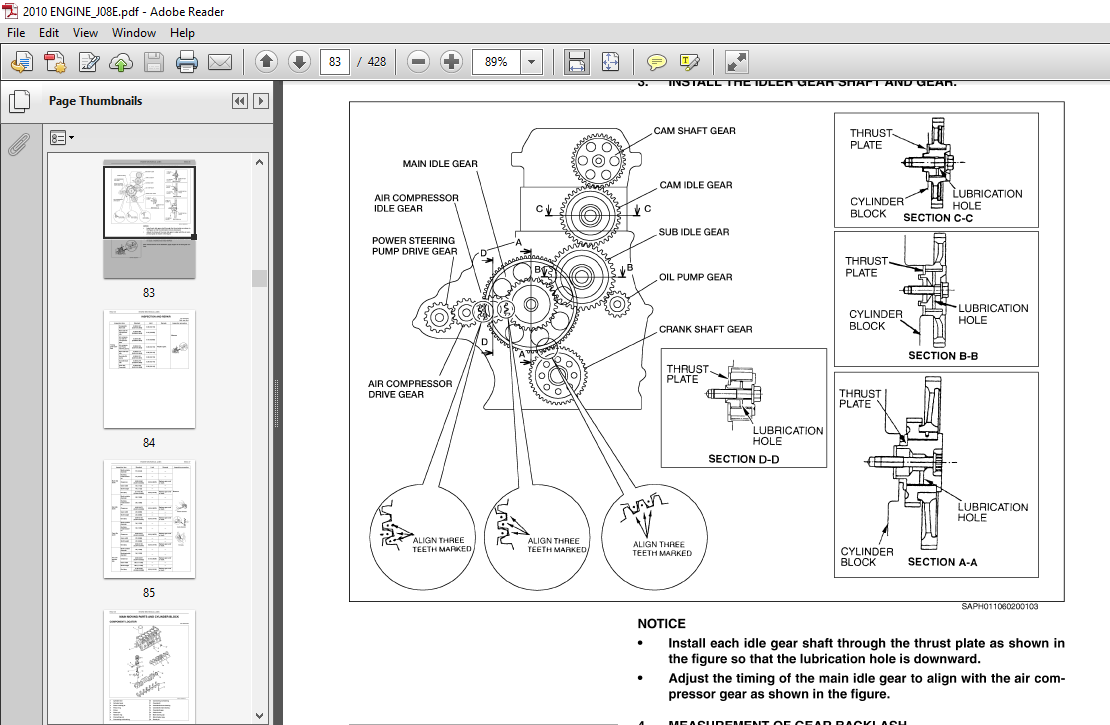The height and width of the screenshot is (725, 1110).
Task: Zoom out with the minus button
Action: pos(418,62)
